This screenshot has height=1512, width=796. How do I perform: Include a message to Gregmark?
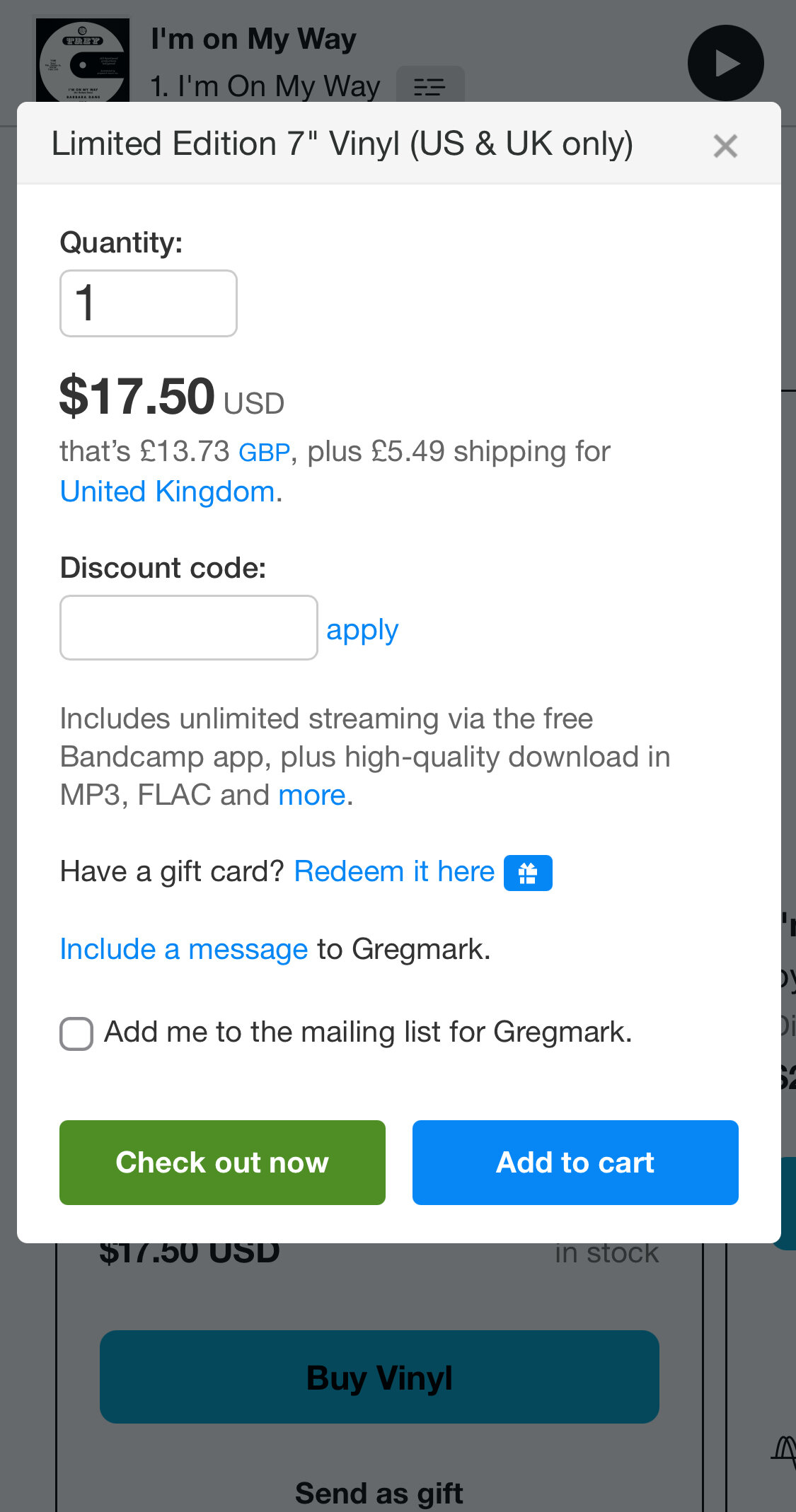click(184, 949)
